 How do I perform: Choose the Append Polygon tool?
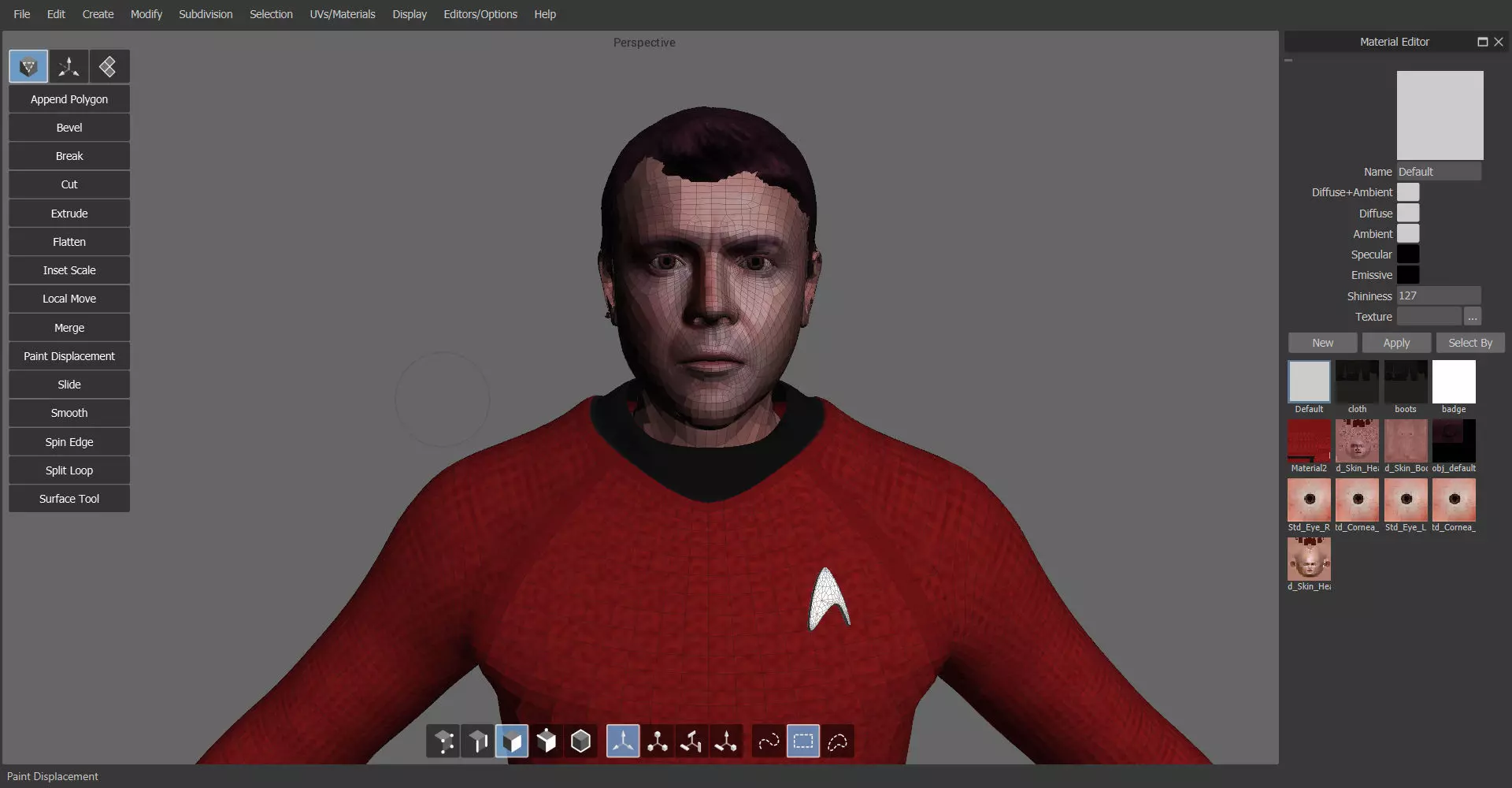pos(69,99)
